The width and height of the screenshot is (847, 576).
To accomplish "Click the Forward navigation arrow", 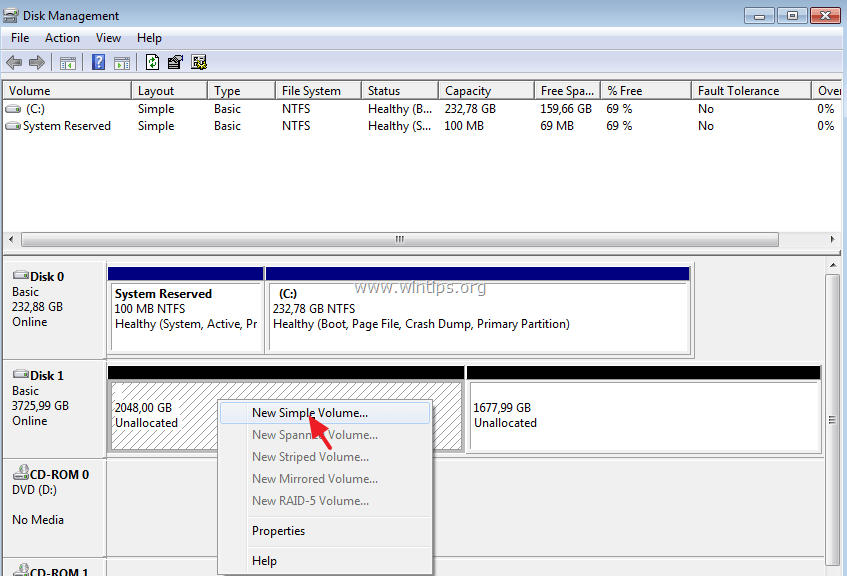I will (x=37, y=61).
